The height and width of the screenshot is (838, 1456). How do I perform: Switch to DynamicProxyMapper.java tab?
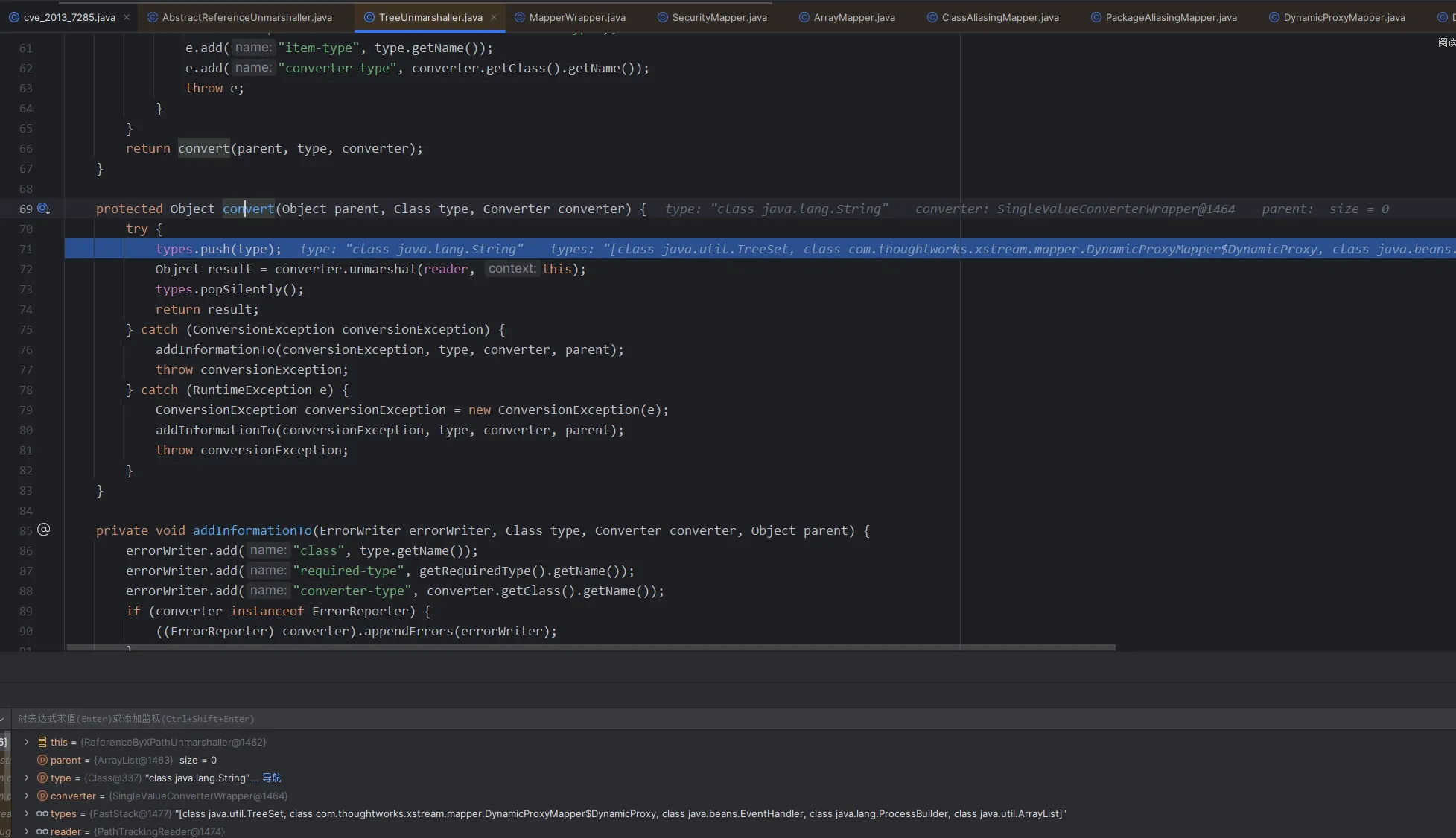point(1344,17)
